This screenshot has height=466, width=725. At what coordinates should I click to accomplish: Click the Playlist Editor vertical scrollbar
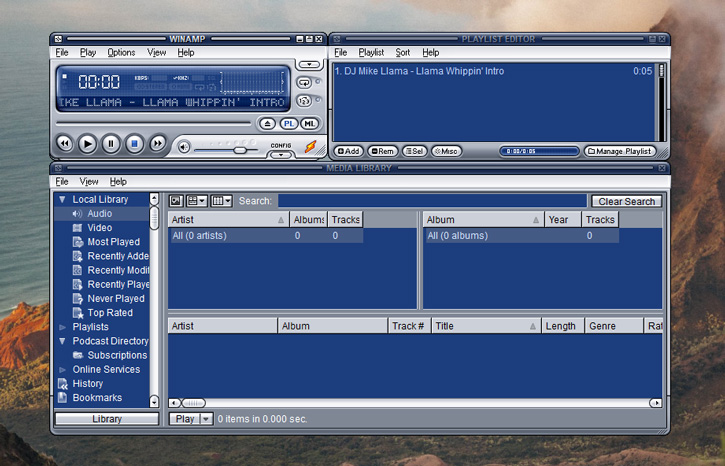click(661, 102)
